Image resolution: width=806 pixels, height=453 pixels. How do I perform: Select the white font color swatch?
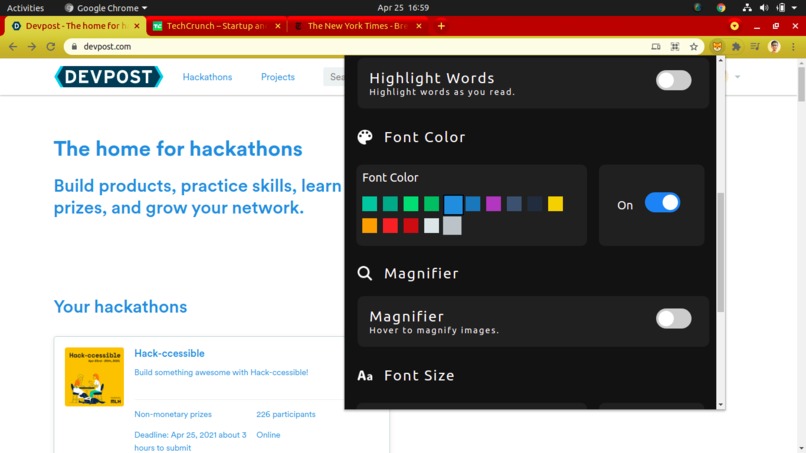coord(431,225)
